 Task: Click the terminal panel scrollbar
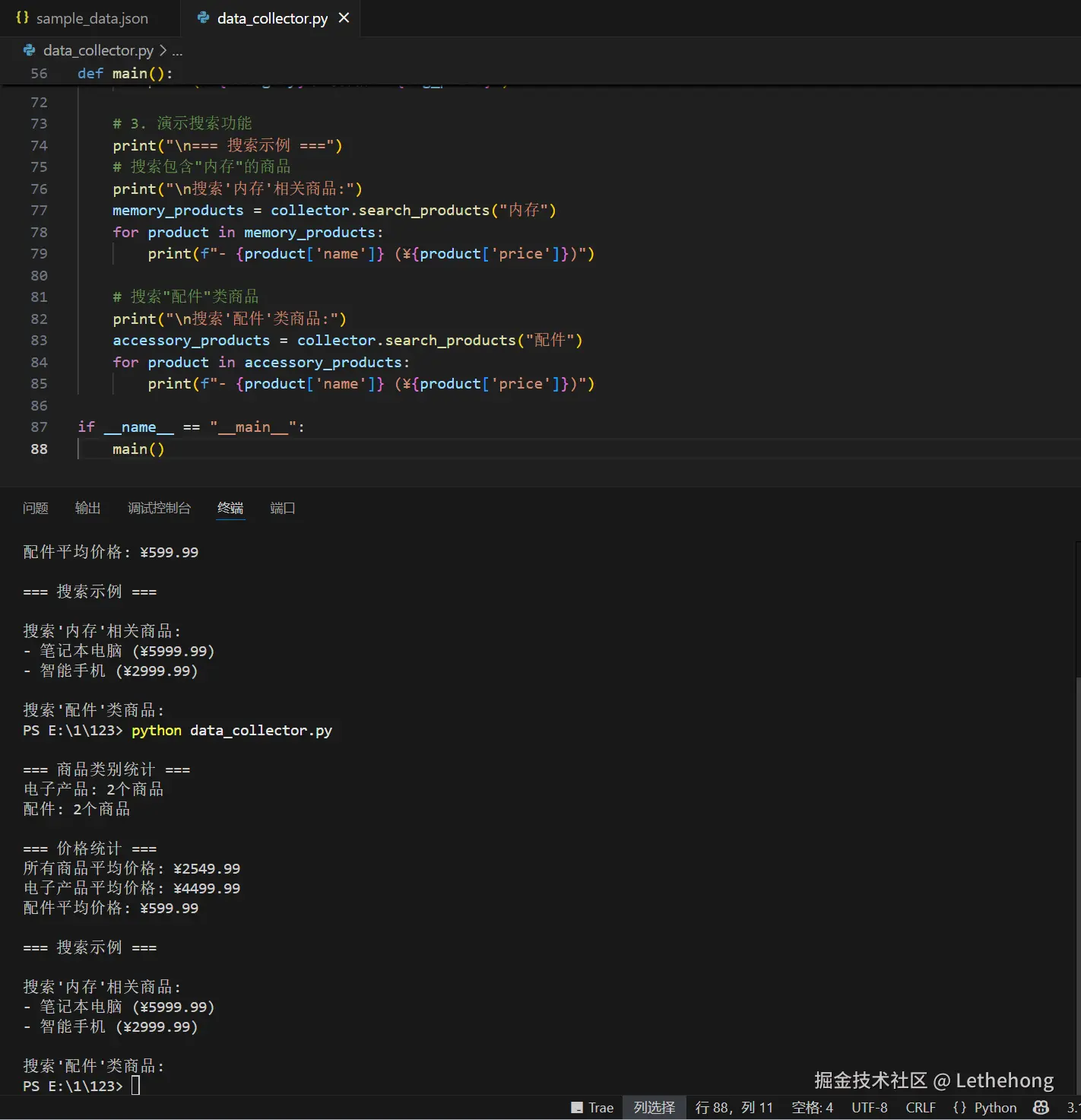pyautogui.click(x=1078, y=884)
